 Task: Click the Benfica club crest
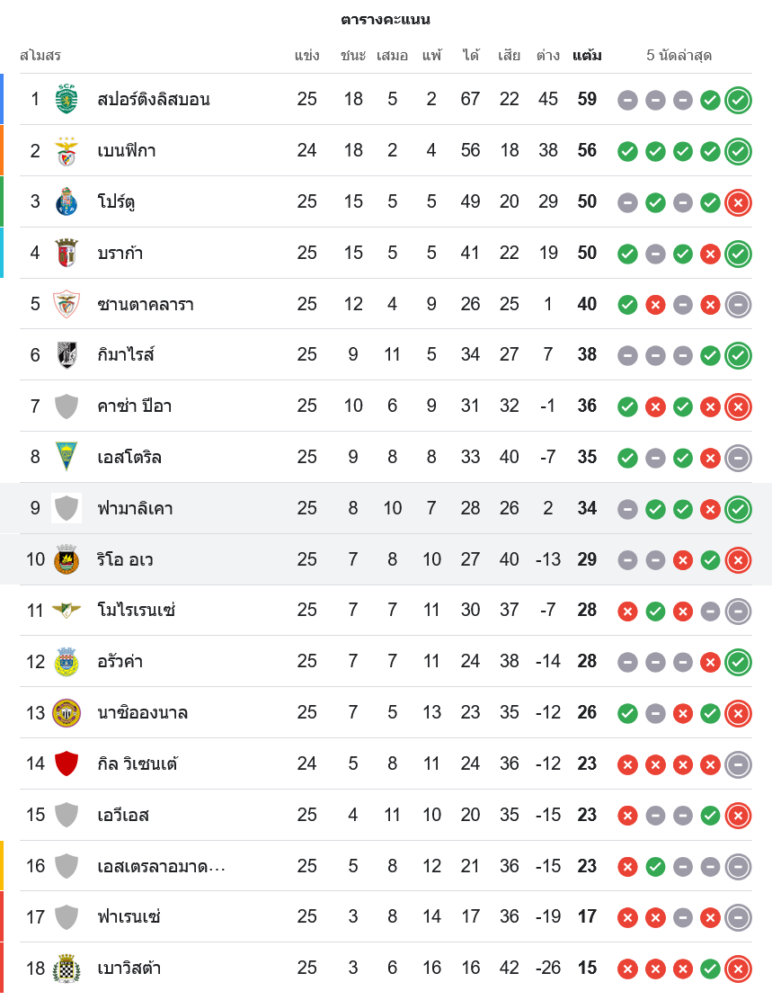pos(66,150)
